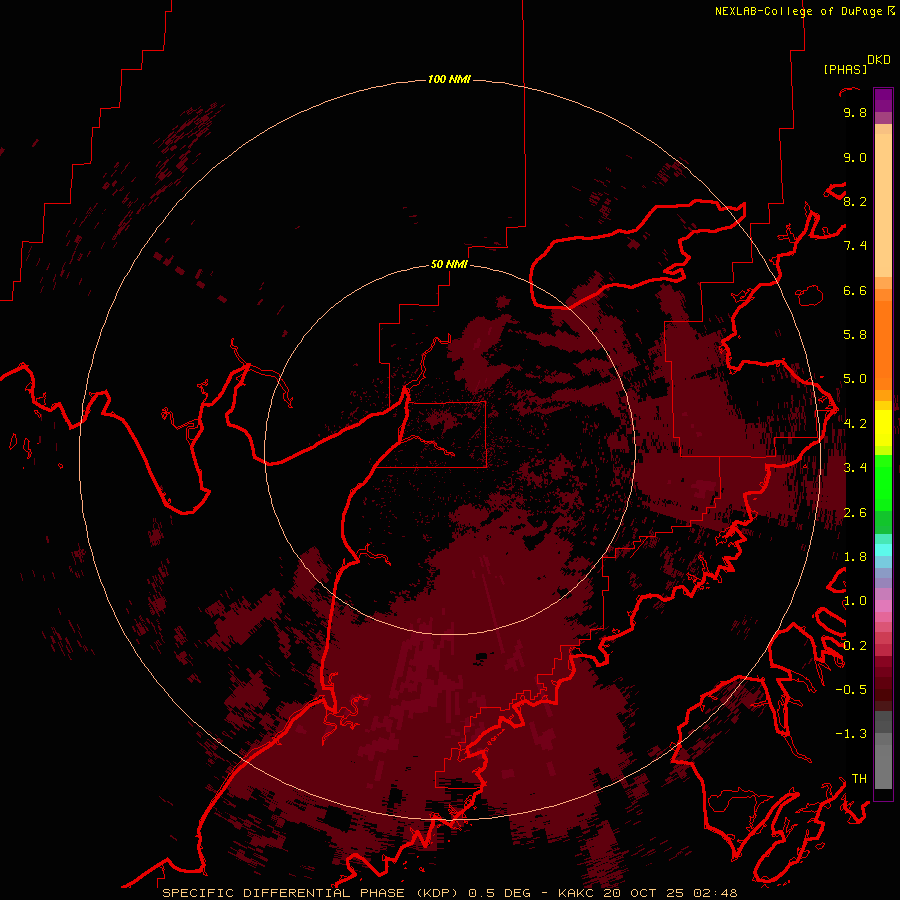Click the DKD label above the color scale
Image resolution: width=900 pixels, height=900 pixels.
879,60
